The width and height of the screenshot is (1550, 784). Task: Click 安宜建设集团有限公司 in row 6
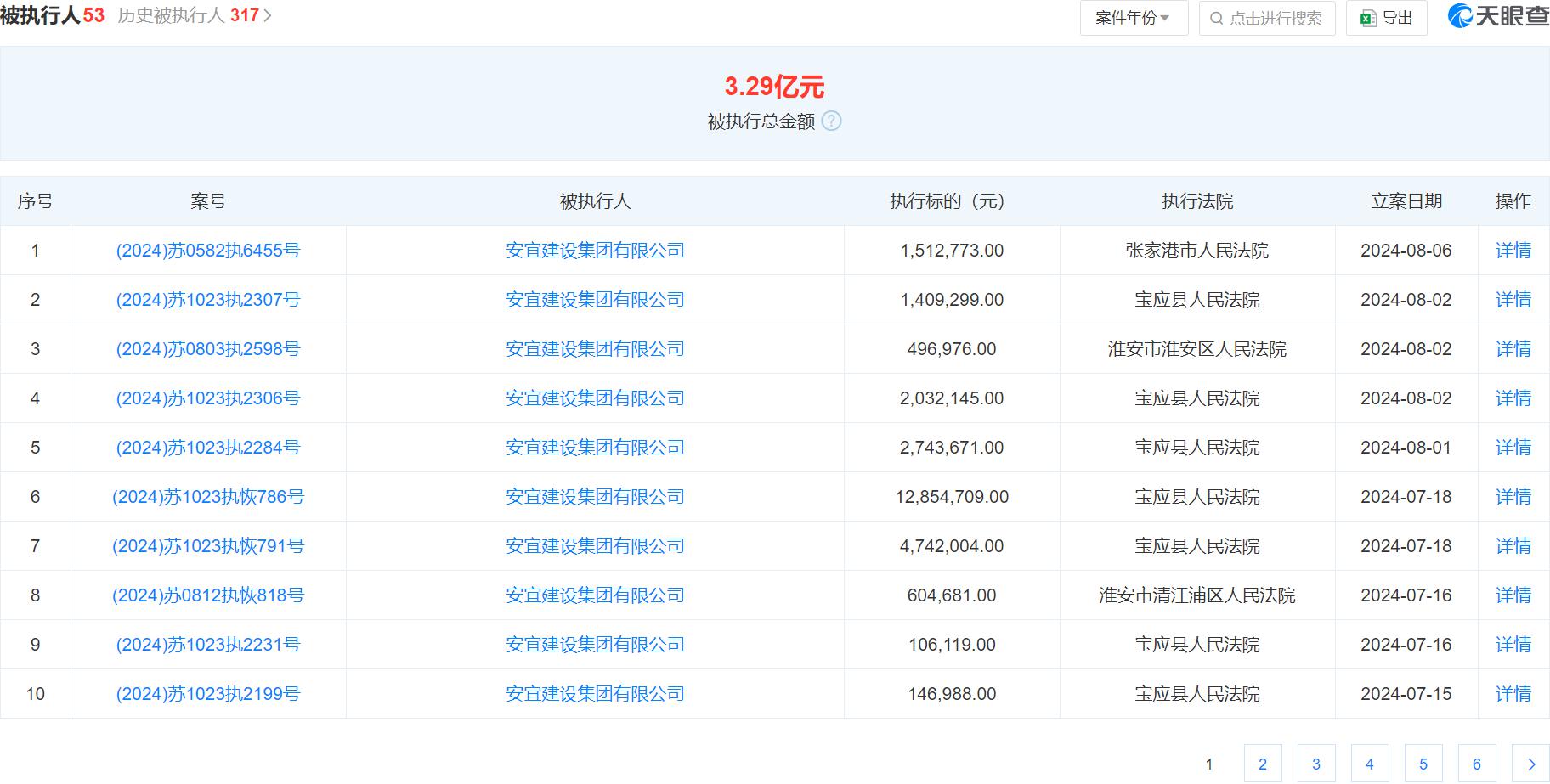(595, 497)
